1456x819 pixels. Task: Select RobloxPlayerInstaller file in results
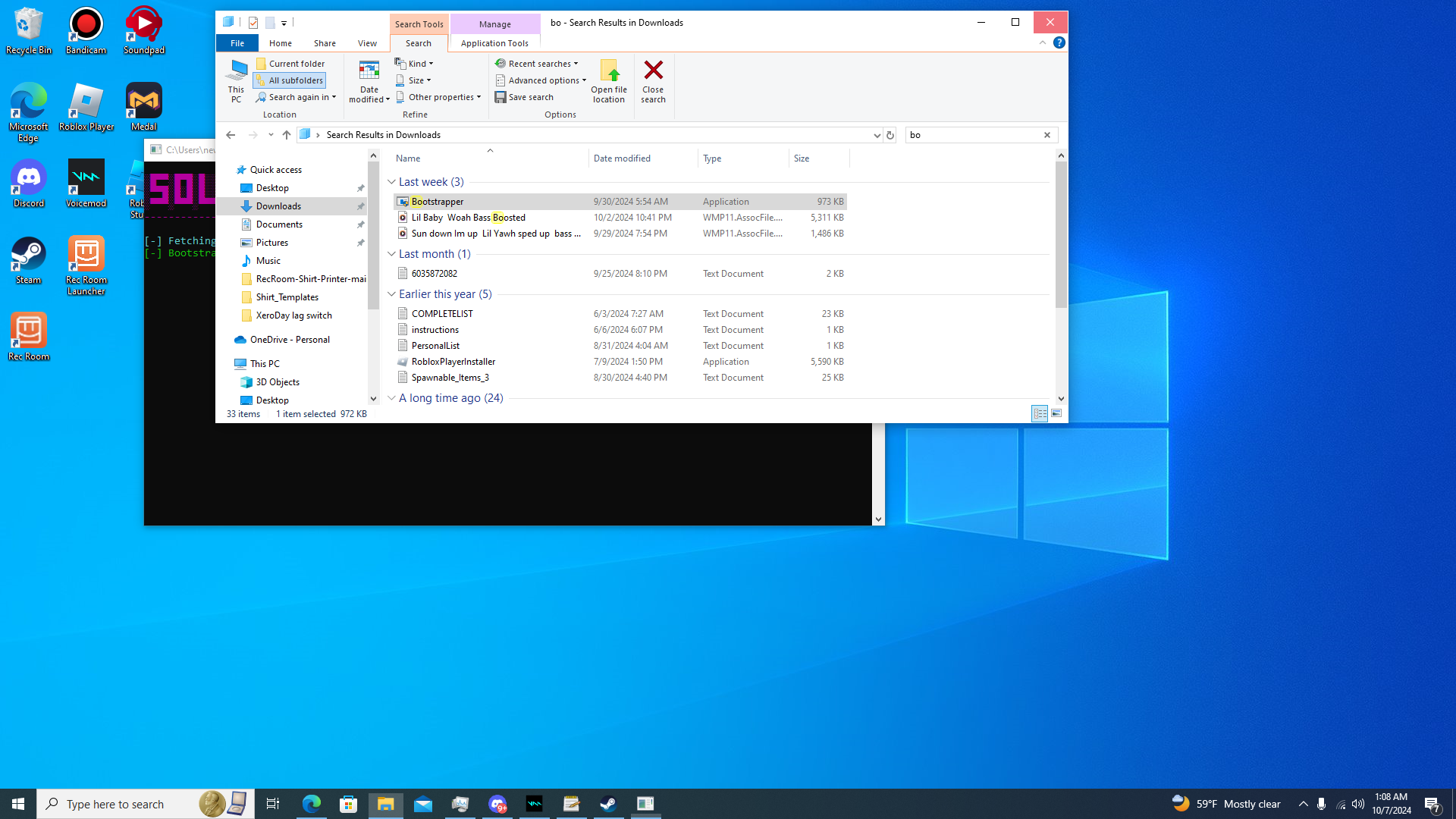[x=453, y=362]
